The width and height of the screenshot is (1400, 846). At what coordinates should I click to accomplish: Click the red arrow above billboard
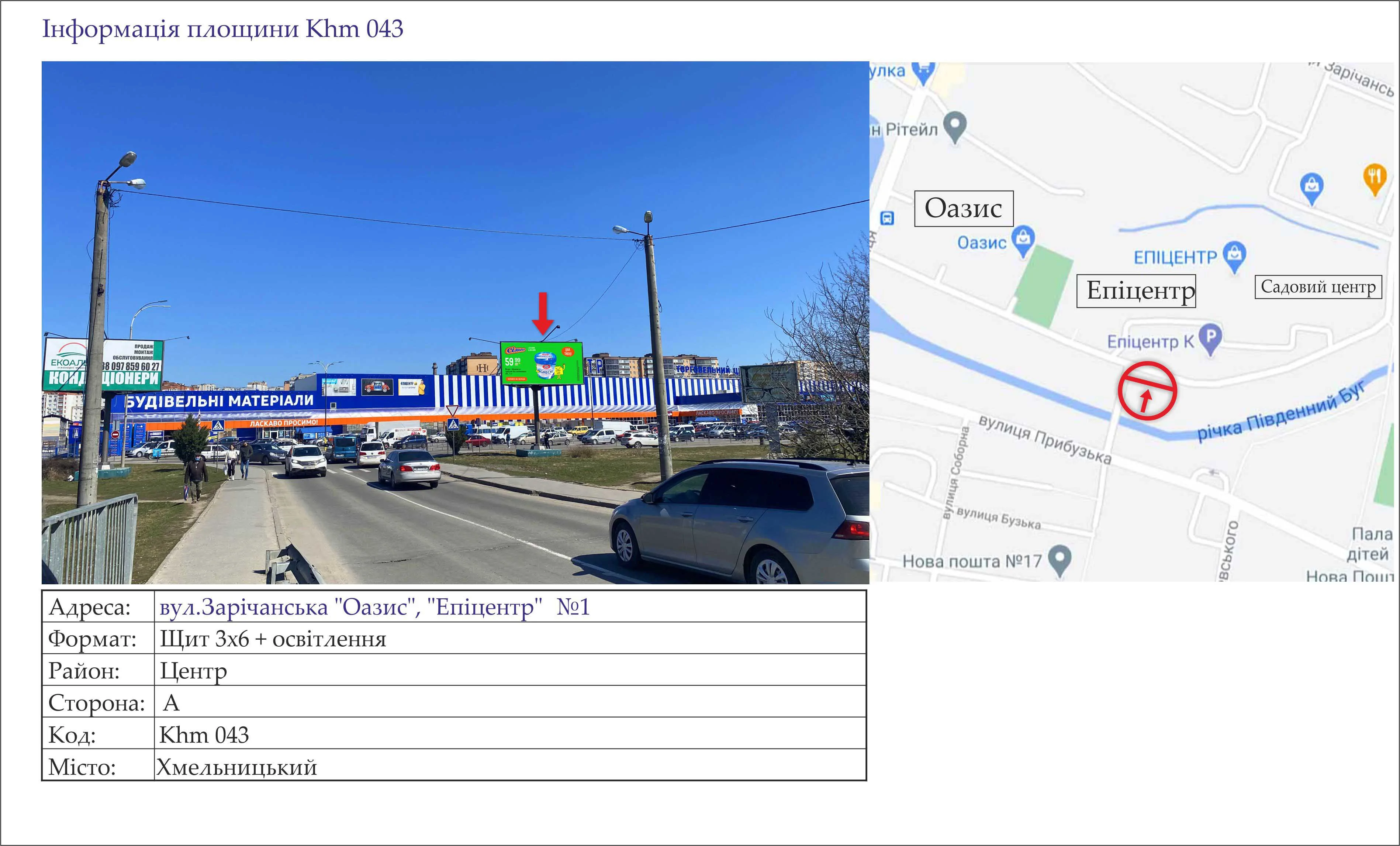click(x=543, y=314)
